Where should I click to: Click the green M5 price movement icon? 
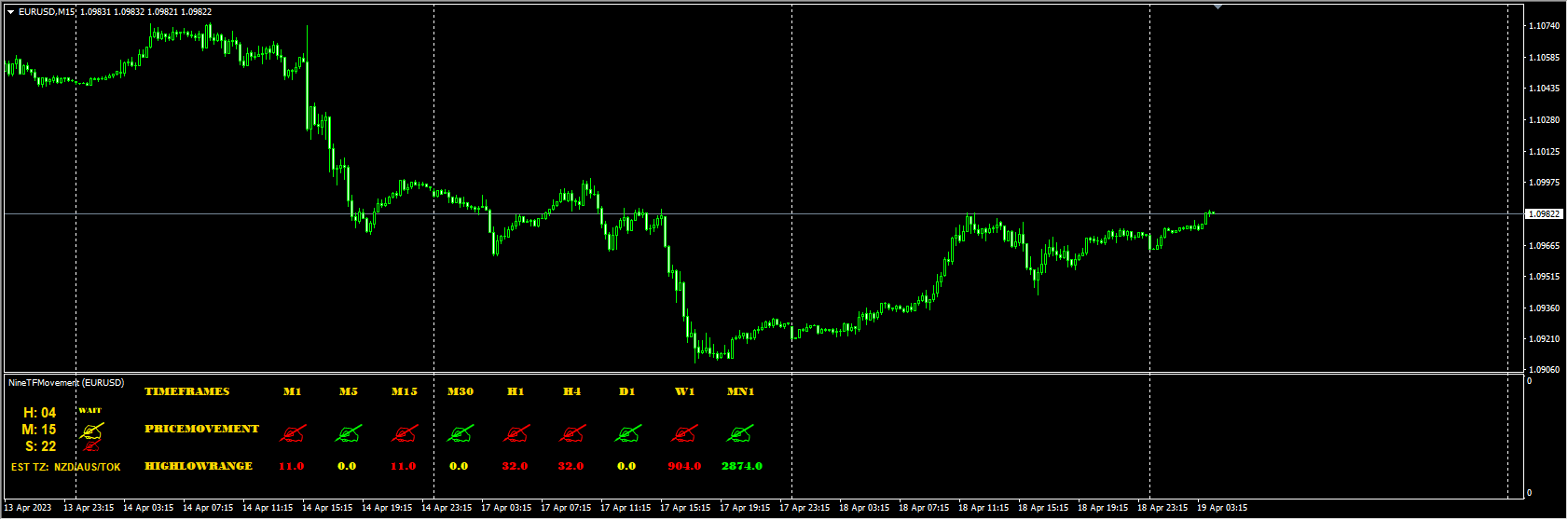[x=349, y=433]
